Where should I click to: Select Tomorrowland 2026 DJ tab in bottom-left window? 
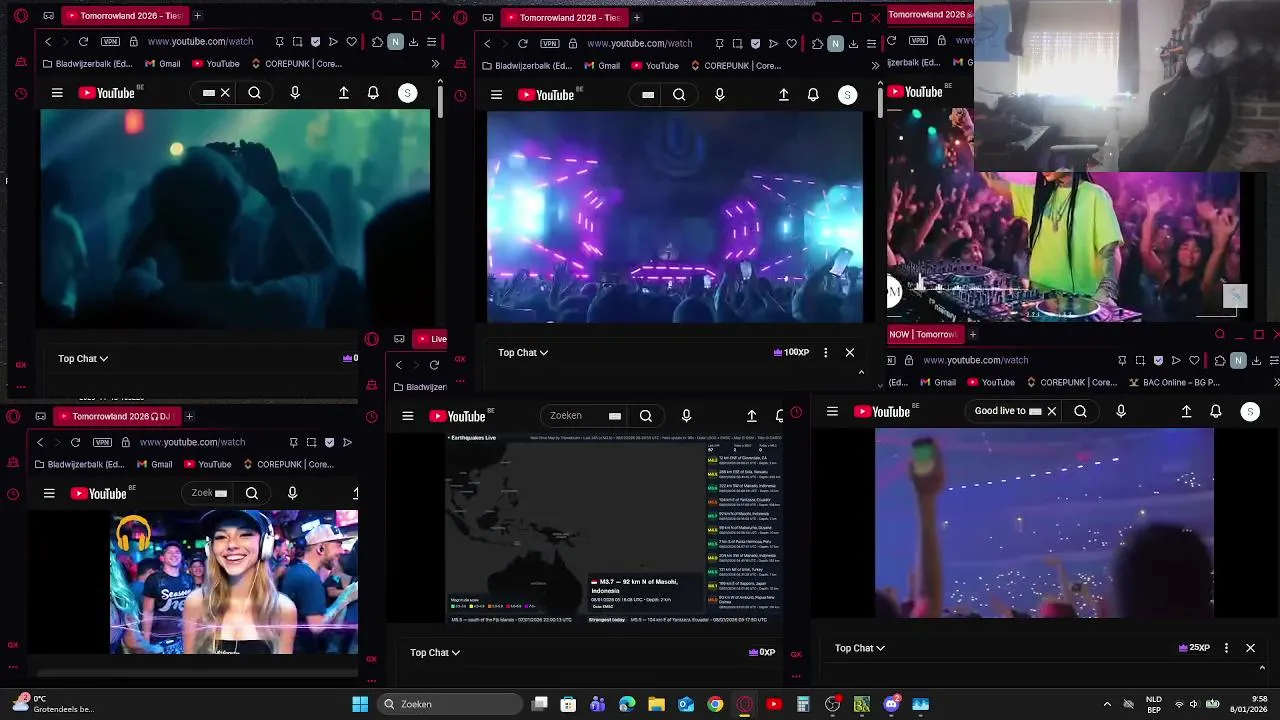(115, 416)
